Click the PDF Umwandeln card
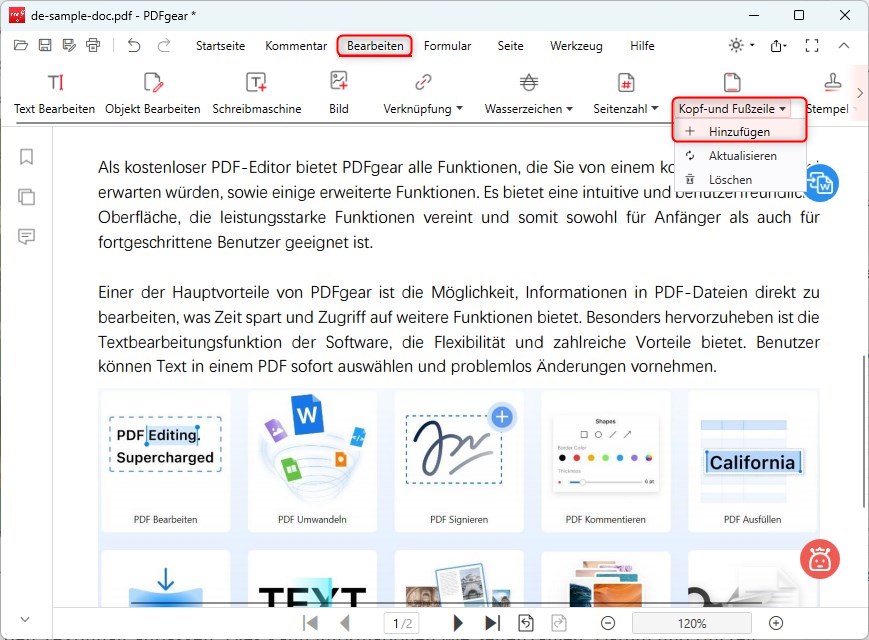The image size is (869, 640). tap(312, 461)
